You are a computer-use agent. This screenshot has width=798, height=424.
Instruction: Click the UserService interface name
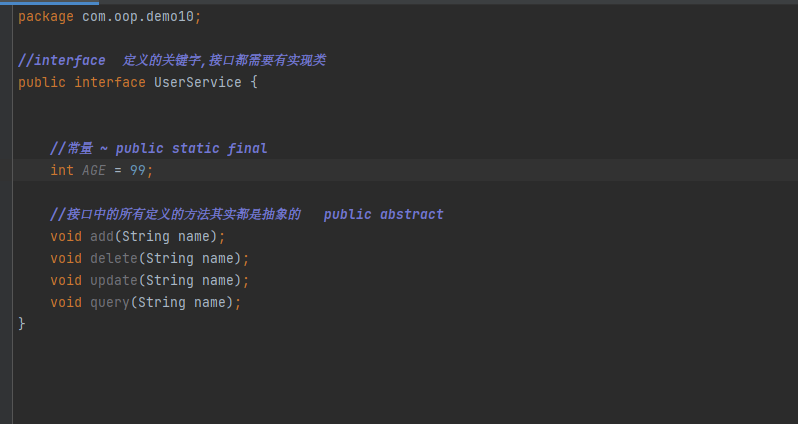tap(197, 82)
